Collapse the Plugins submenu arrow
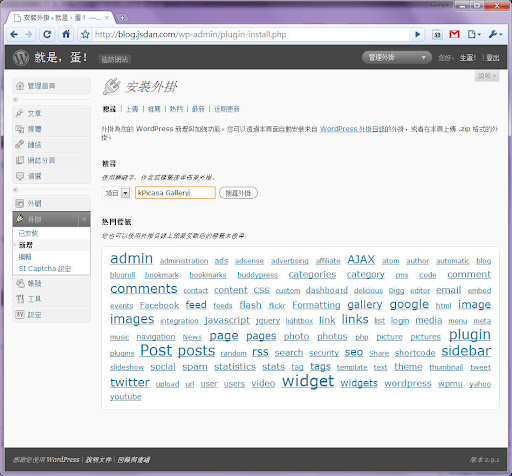Screen dimensions: 512x476 84,219
